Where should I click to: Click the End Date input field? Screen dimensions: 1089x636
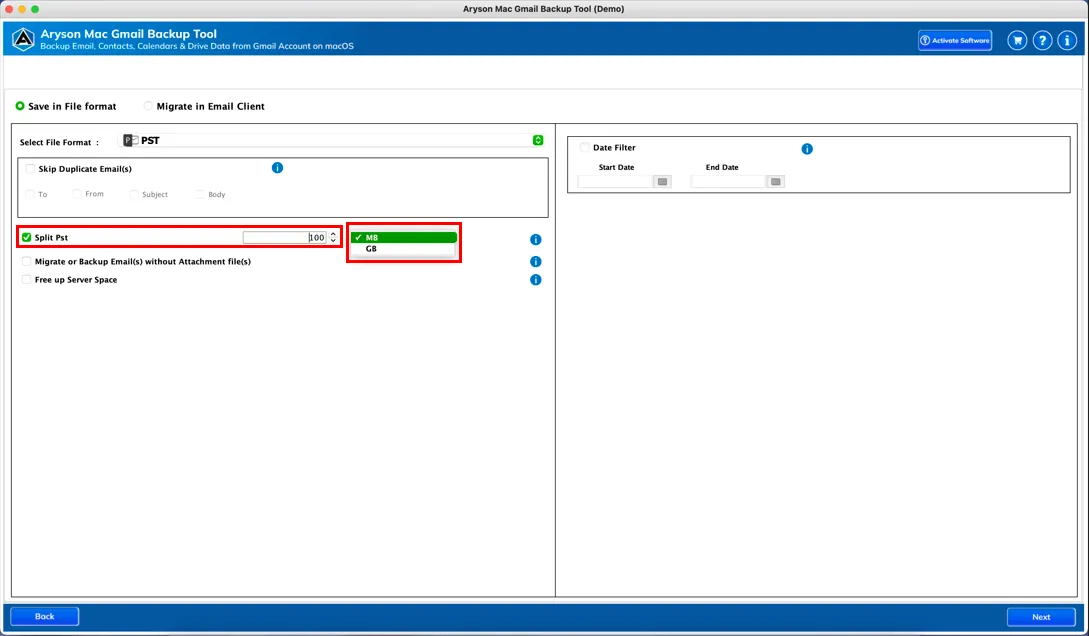click(x=729, y=181)
